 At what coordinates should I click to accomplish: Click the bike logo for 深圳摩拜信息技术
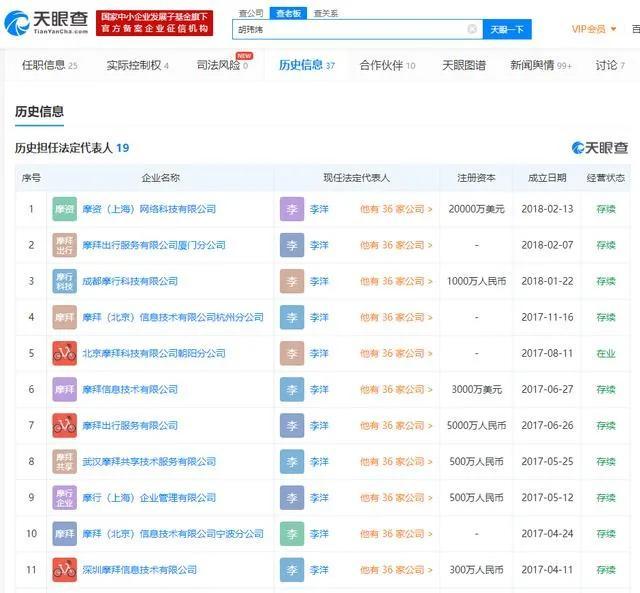click(64, 569)
